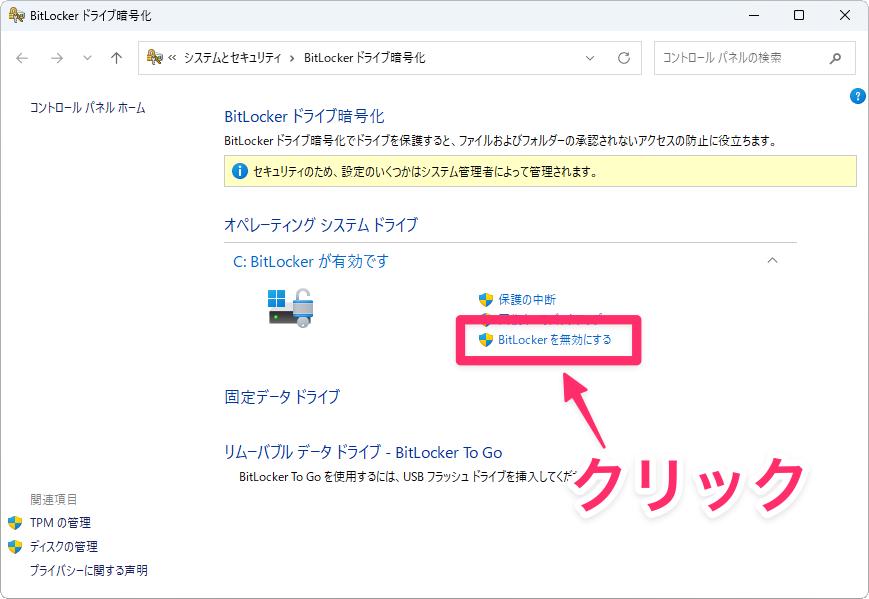Open プライバシーに関する声明 link
This screenshot has width=869, height=599.
point(89,570)
